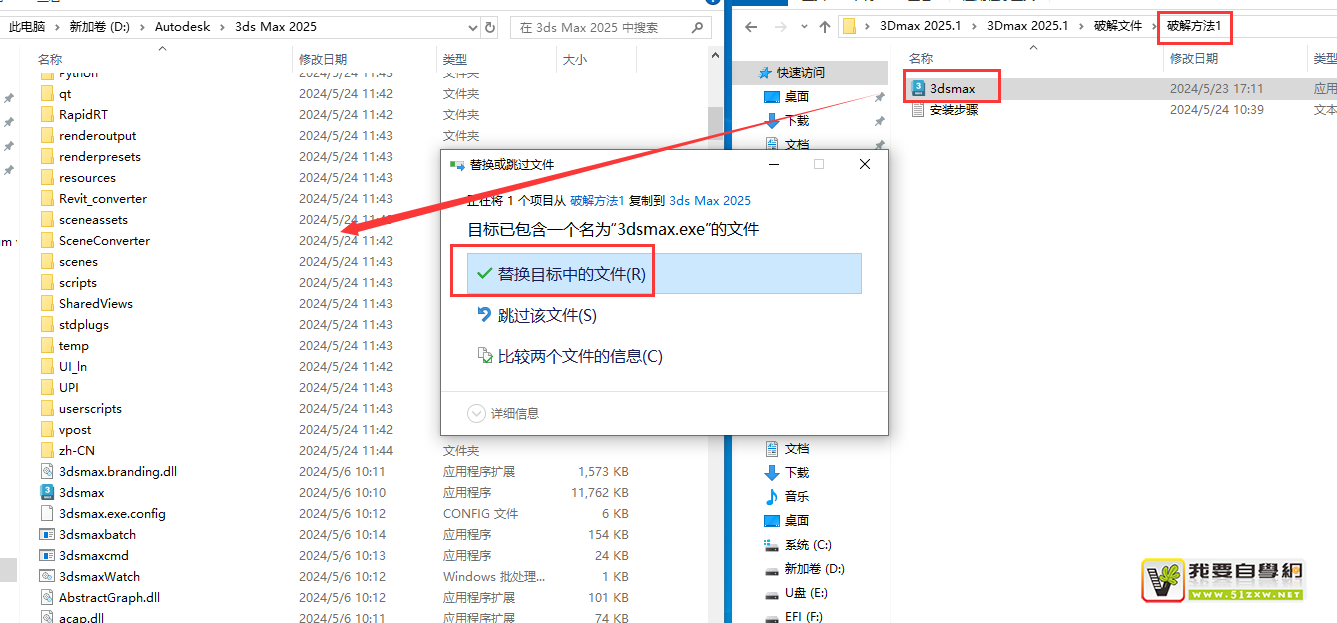The width and height of the screenshot is (1337, 623).
Task: Click 比较两个文件的信息(C) option
Action: click(579, 356)
